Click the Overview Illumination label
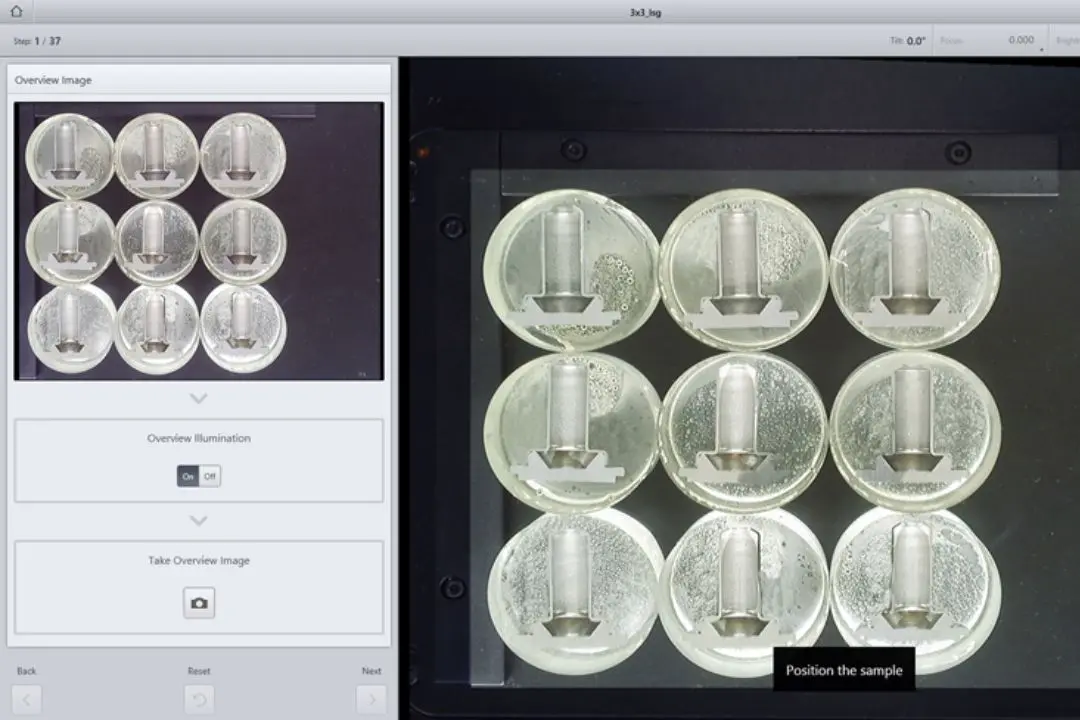Viewport: 1080px width, 720px height. pyautogui.click(x=198, y=438)
